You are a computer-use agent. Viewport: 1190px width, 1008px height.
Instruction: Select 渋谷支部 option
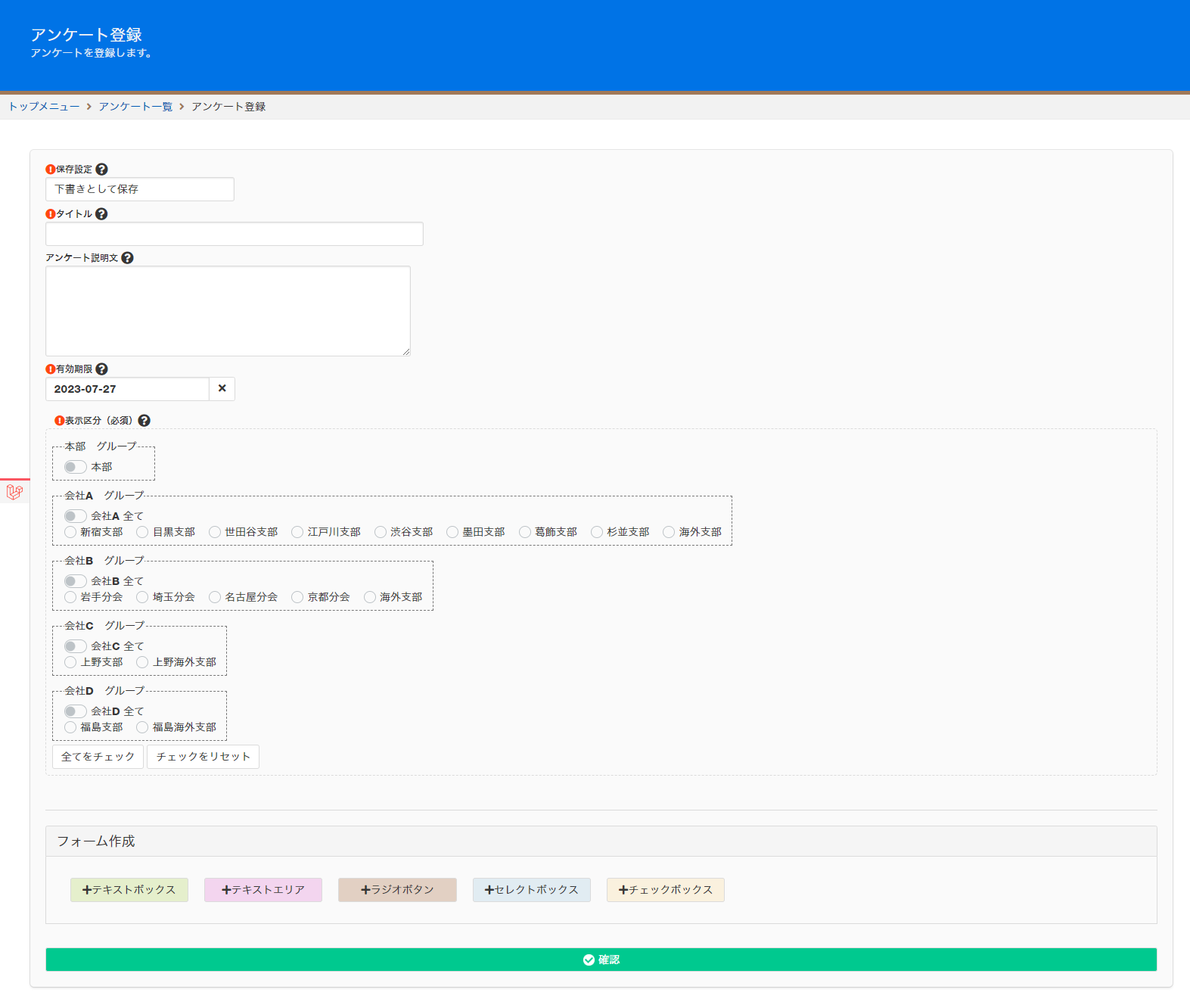point(381,532)
